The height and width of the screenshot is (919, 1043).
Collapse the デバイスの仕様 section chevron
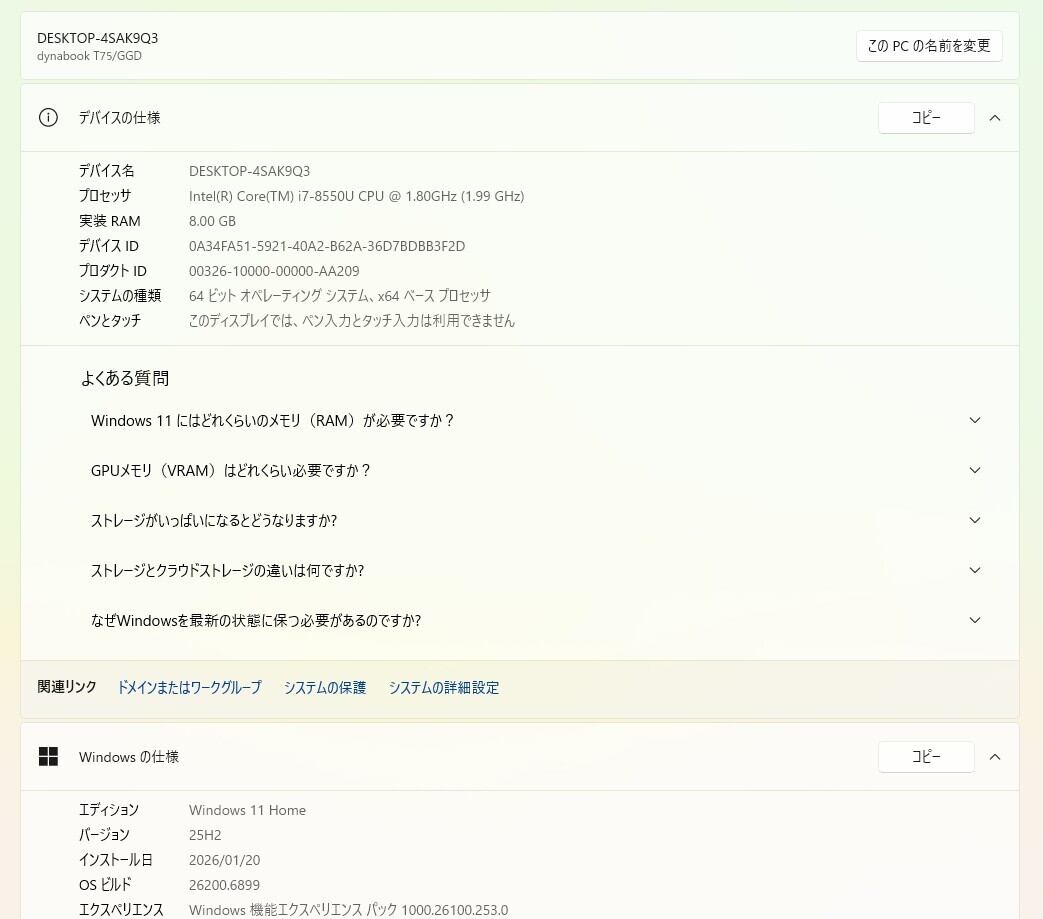coord(995,118)
